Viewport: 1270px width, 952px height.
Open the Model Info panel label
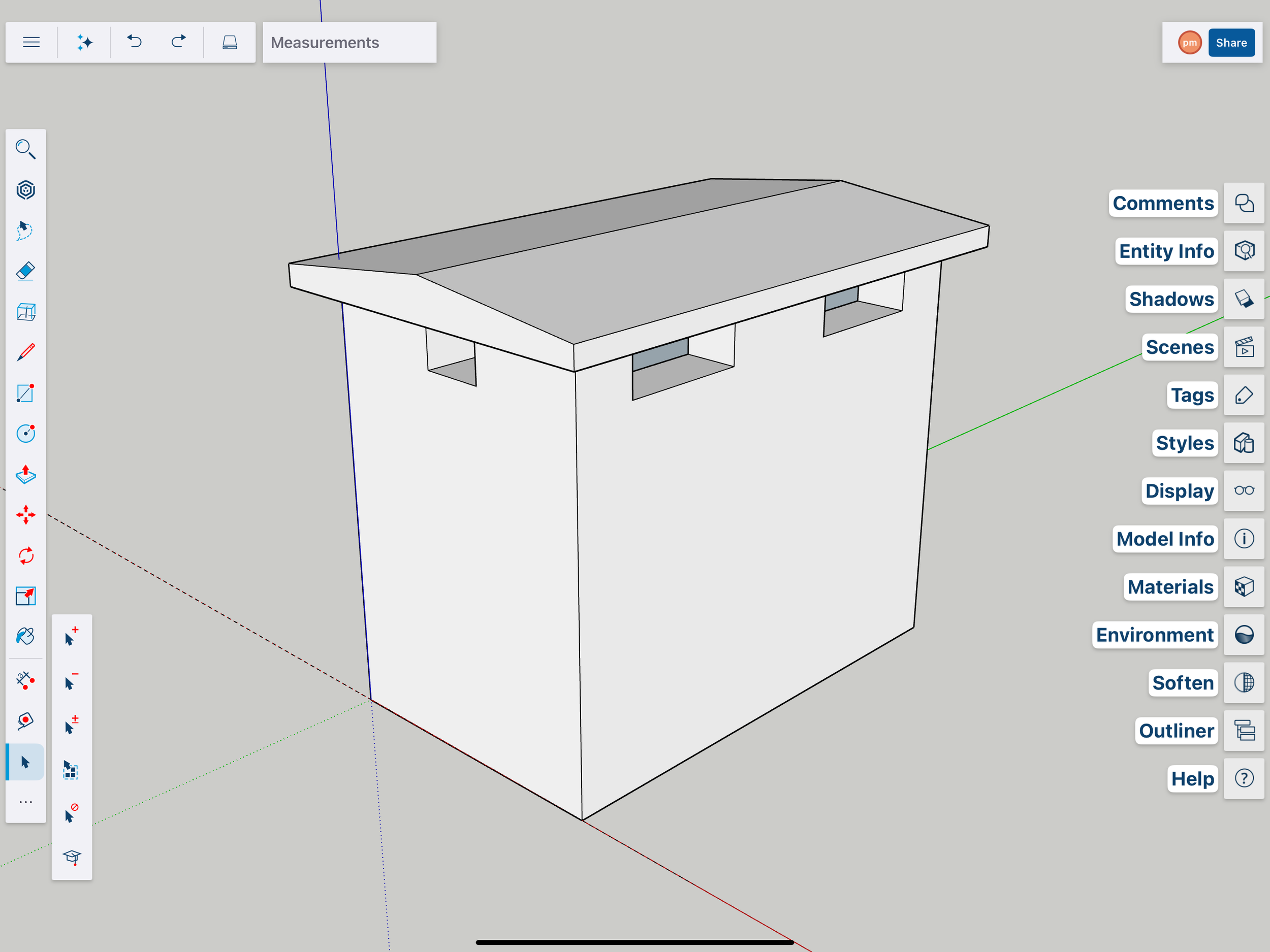(1165, 539)
